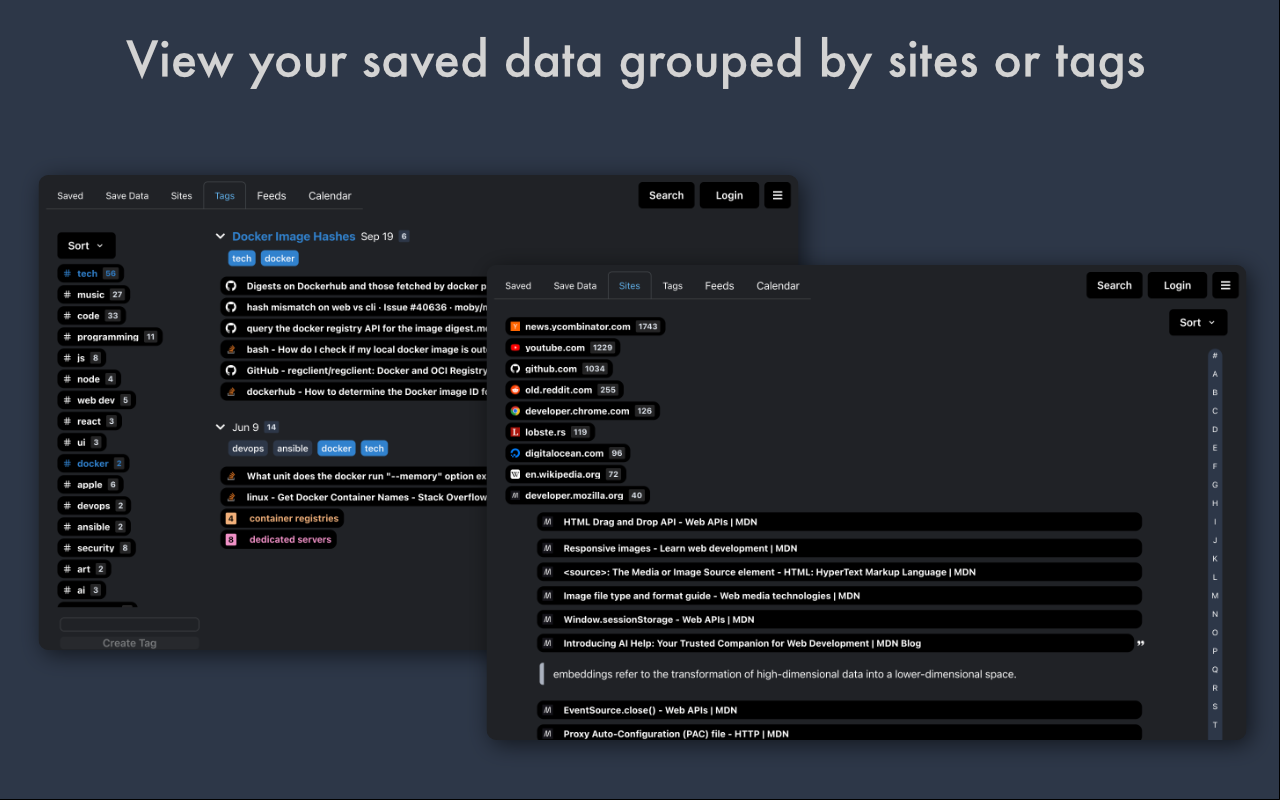Screen dimensions: 1280x800
Task: Click MDN icon beside EventSource.close() row
Action: [x=547, y=710]
